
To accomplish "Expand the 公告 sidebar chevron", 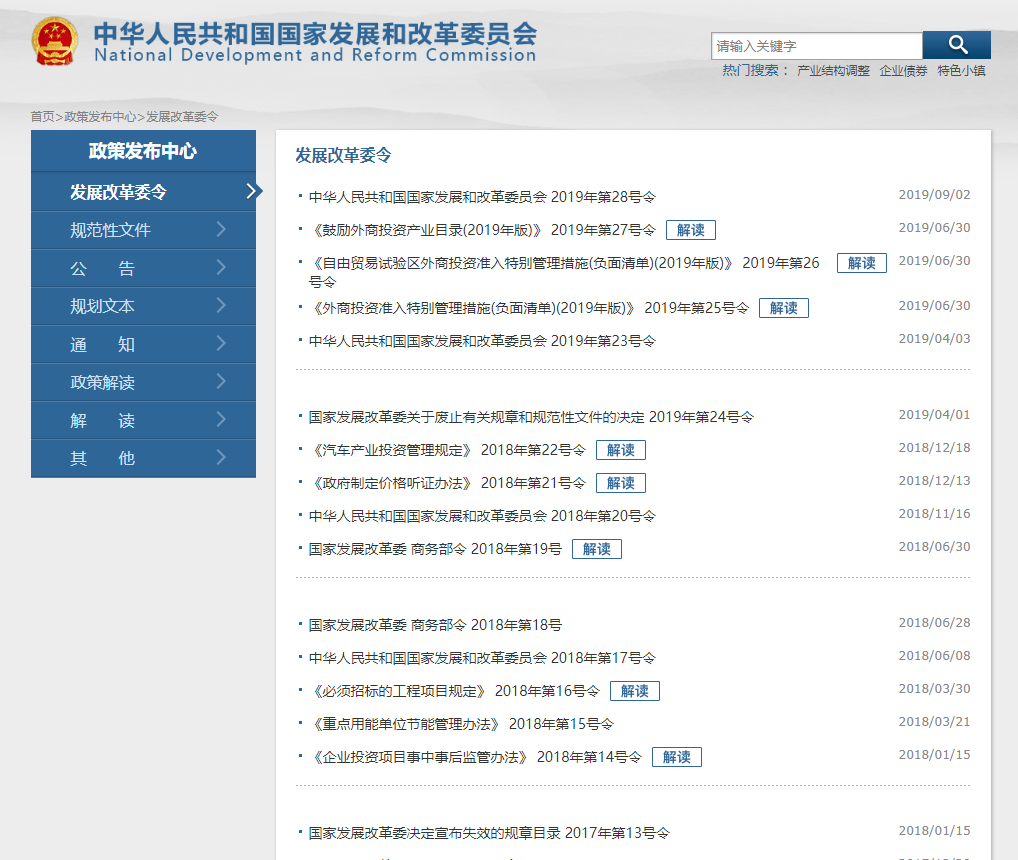I will [x=221, y=268].
